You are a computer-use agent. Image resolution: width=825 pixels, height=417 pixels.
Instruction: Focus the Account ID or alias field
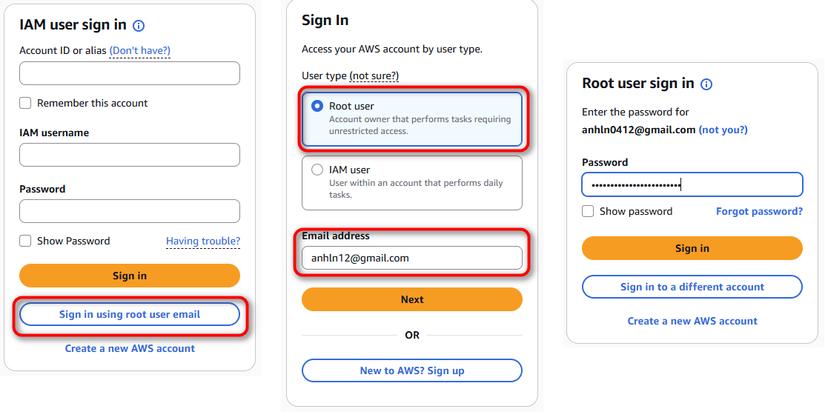129,73
